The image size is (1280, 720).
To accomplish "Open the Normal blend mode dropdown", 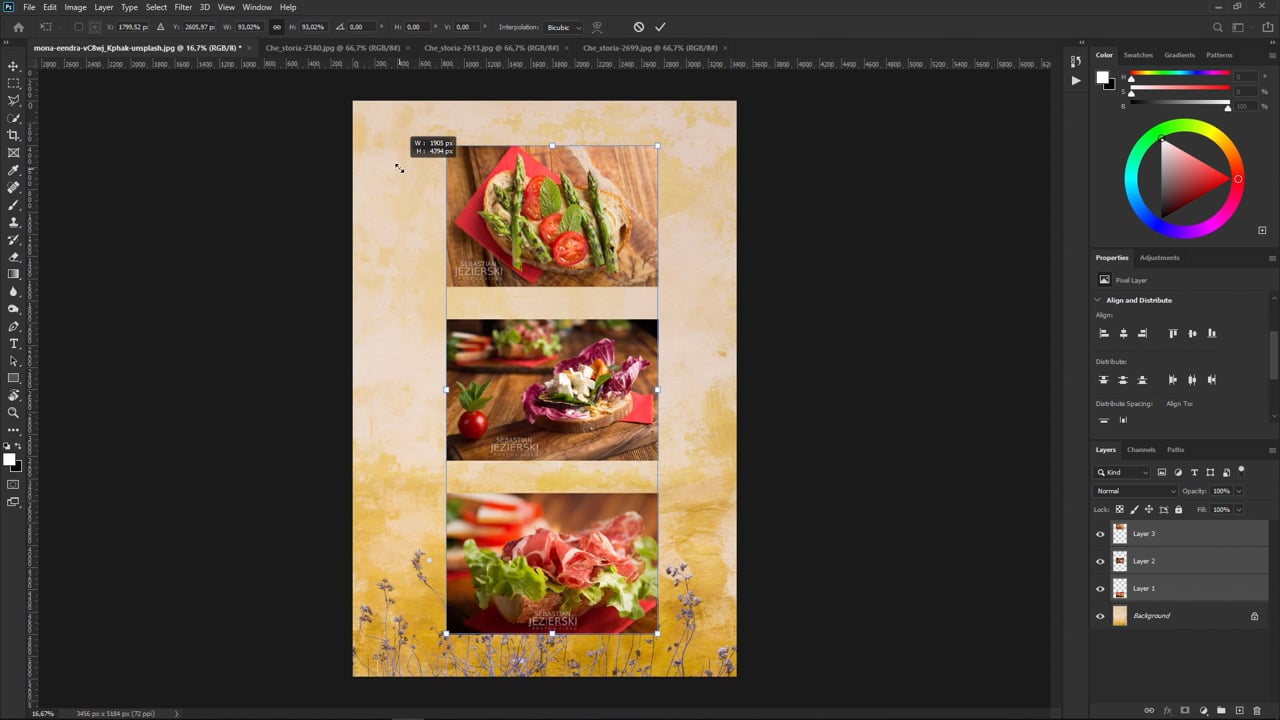I will pos(1135,491).
